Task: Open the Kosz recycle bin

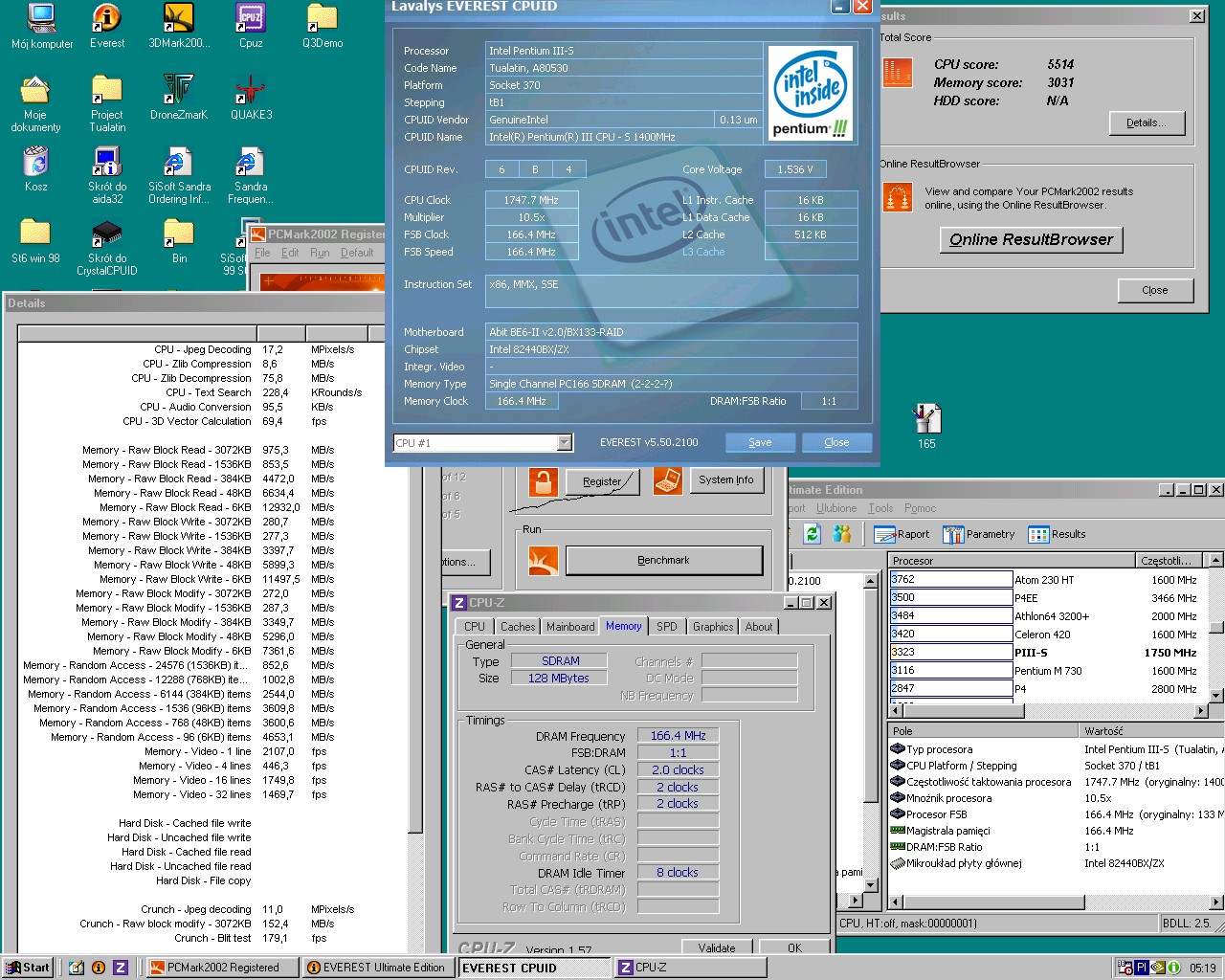Action: [x=35, y=169]
